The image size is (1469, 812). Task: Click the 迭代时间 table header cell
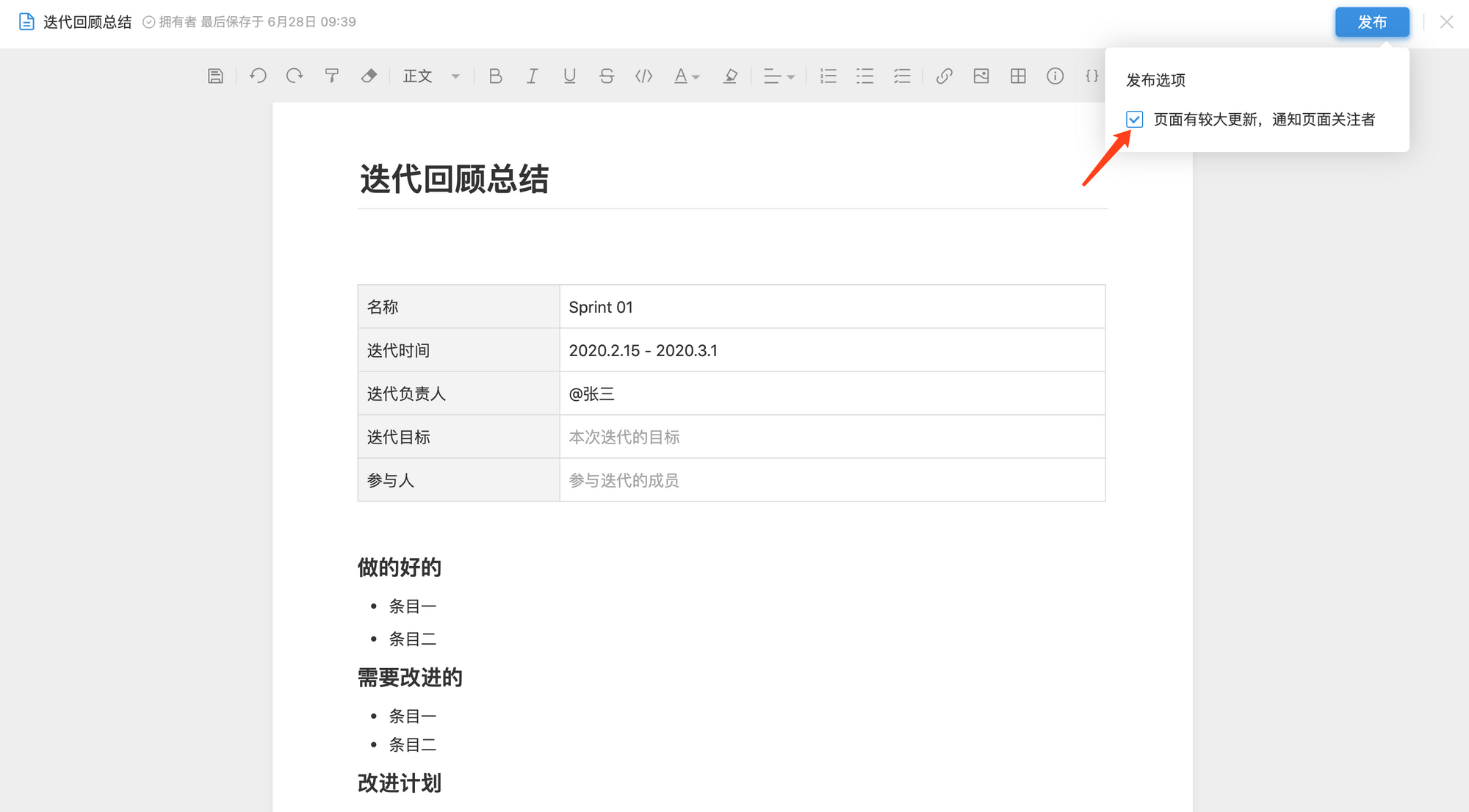pos(458,350)
